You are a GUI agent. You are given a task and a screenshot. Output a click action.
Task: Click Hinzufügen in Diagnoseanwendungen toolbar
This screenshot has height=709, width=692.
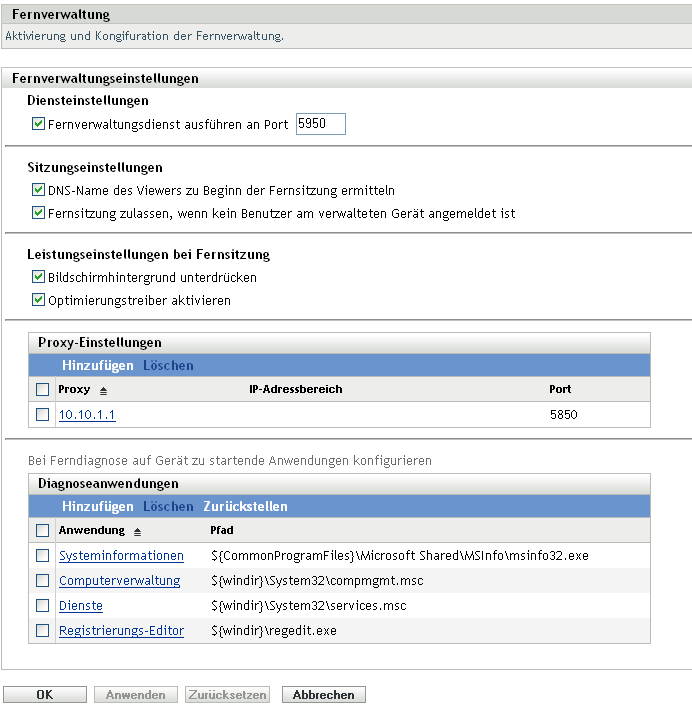pyautogui.click(x=97, y=506)
